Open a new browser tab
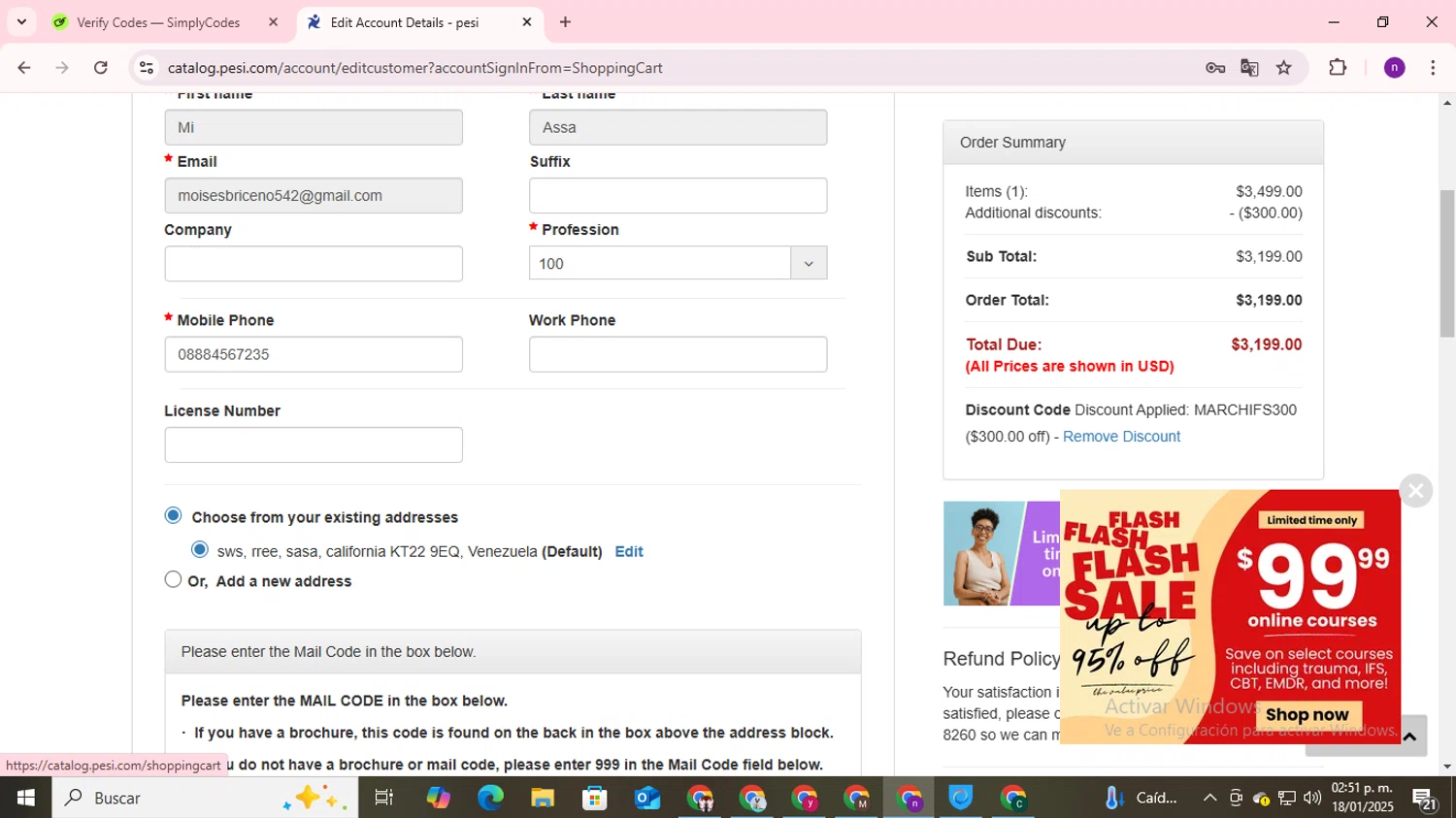1456x818 pixels. pyautogui.click(x=565, y=22)
